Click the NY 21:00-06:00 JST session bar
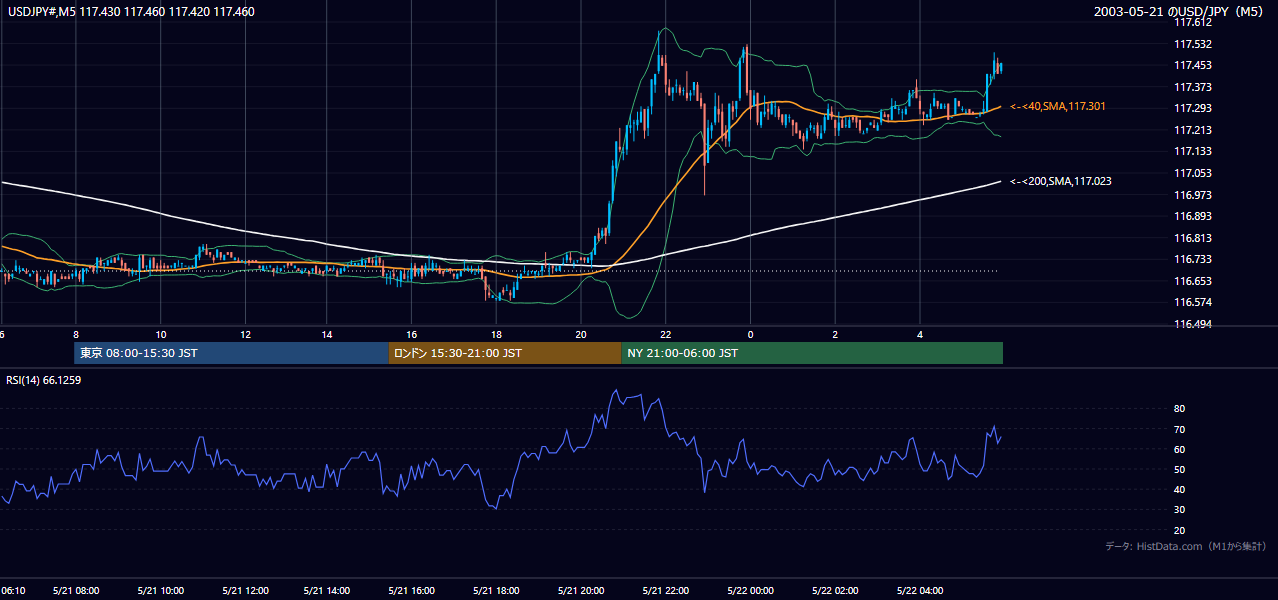This screenshot has height=600, width=1278. click(x=812, y=353)
